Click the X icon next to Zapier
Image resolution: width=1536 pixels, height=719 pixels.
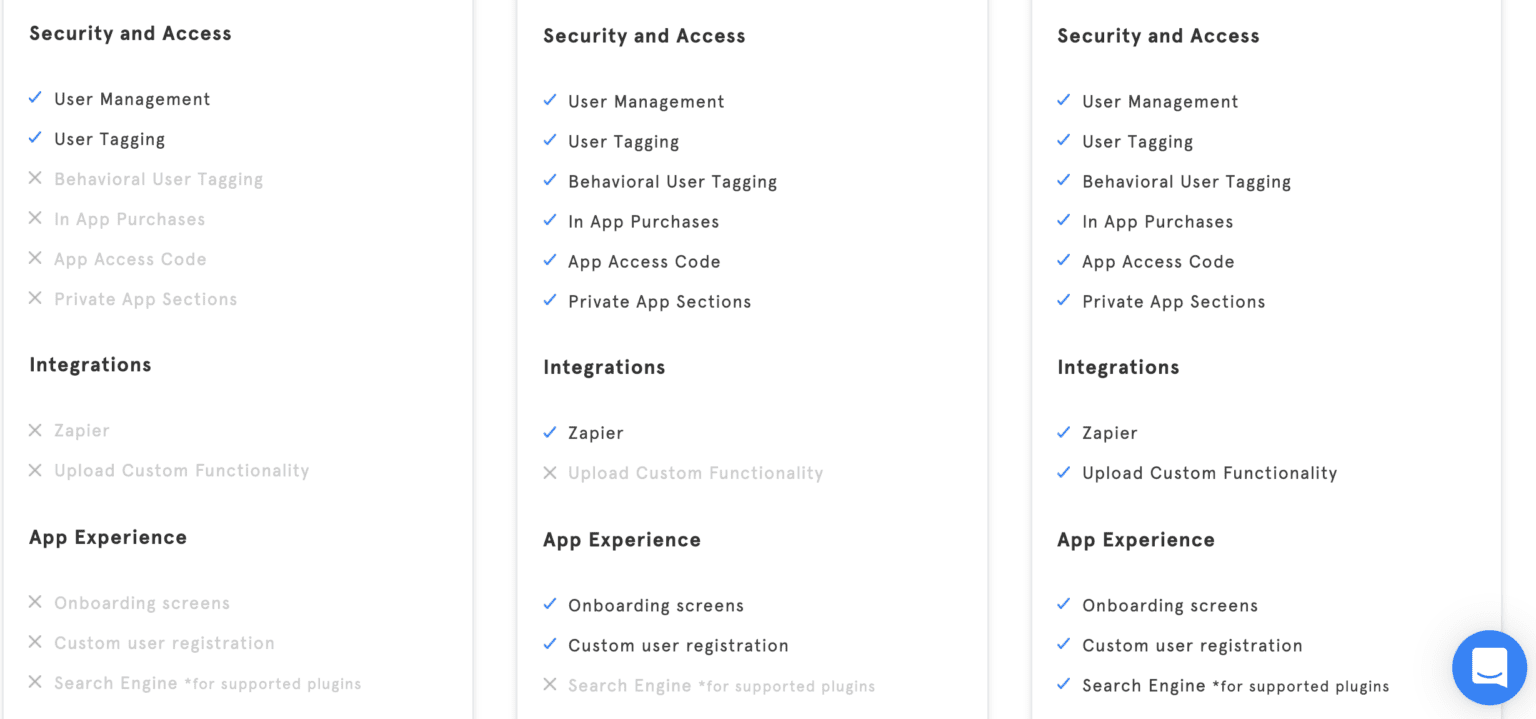coord(35,430)
